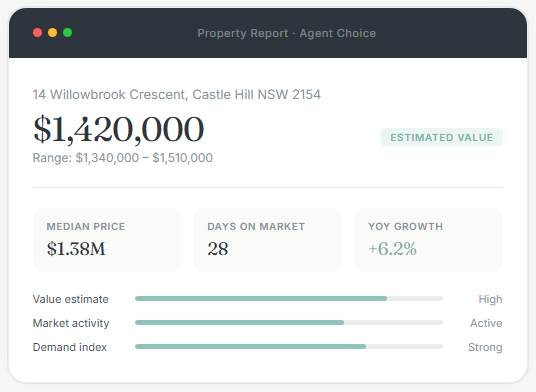Open the Days on Market card
Image resolution: width=536 pixels, height=392 pixels.
click(x=267, y=240)
